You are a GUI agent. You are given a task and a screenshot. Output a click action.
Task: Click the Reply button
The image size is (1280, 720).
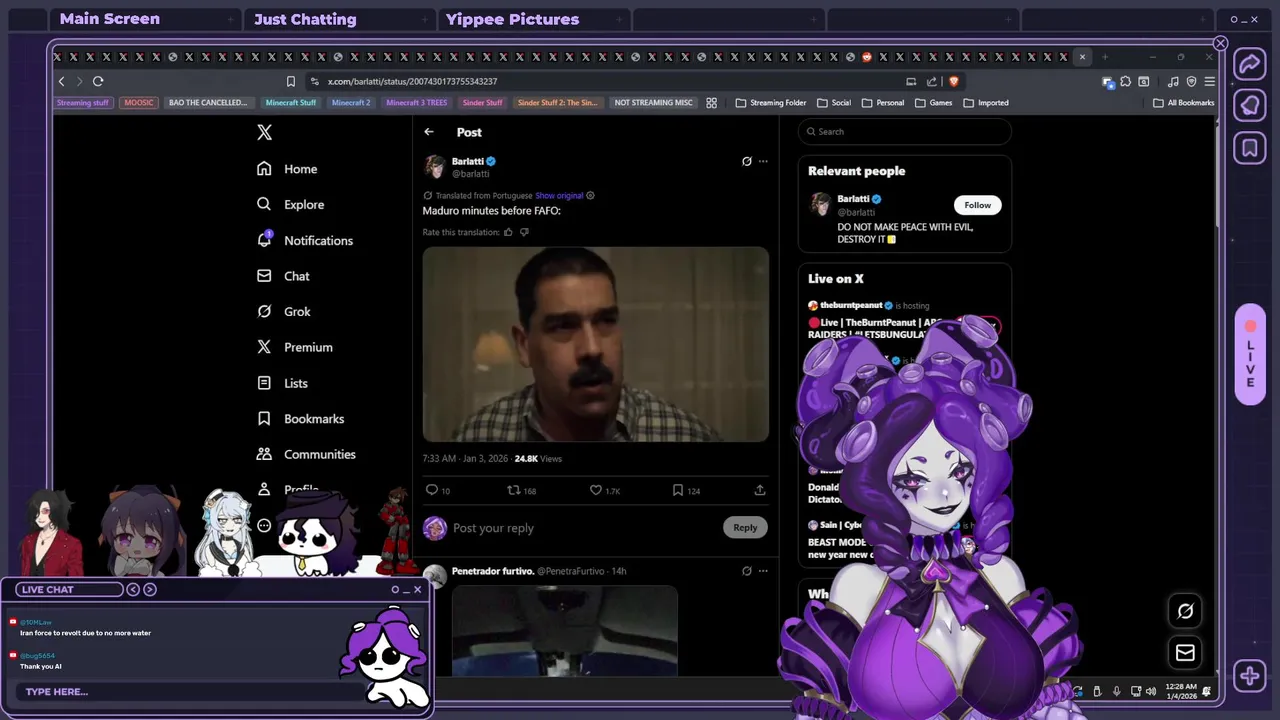coord(745,527)
